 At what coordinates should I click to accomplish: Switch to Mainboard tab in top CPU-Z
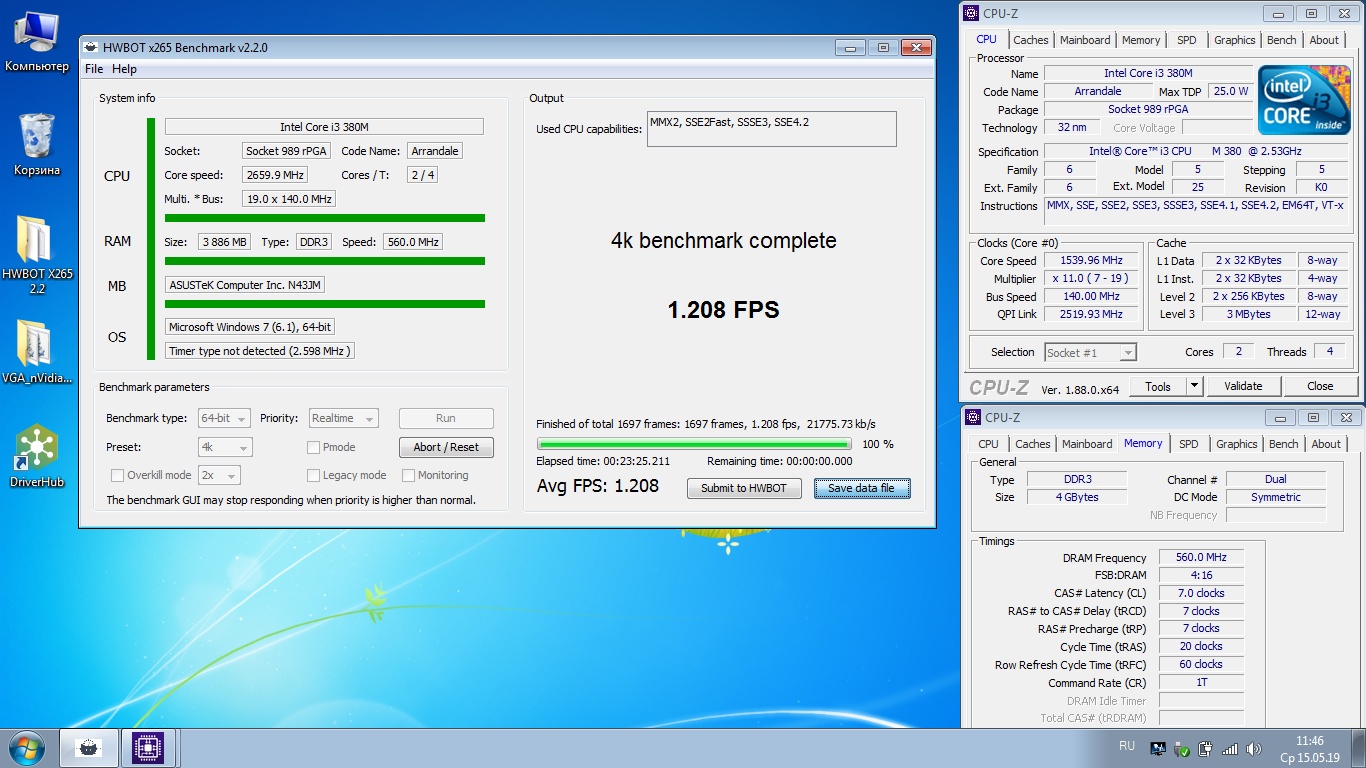1085,40
